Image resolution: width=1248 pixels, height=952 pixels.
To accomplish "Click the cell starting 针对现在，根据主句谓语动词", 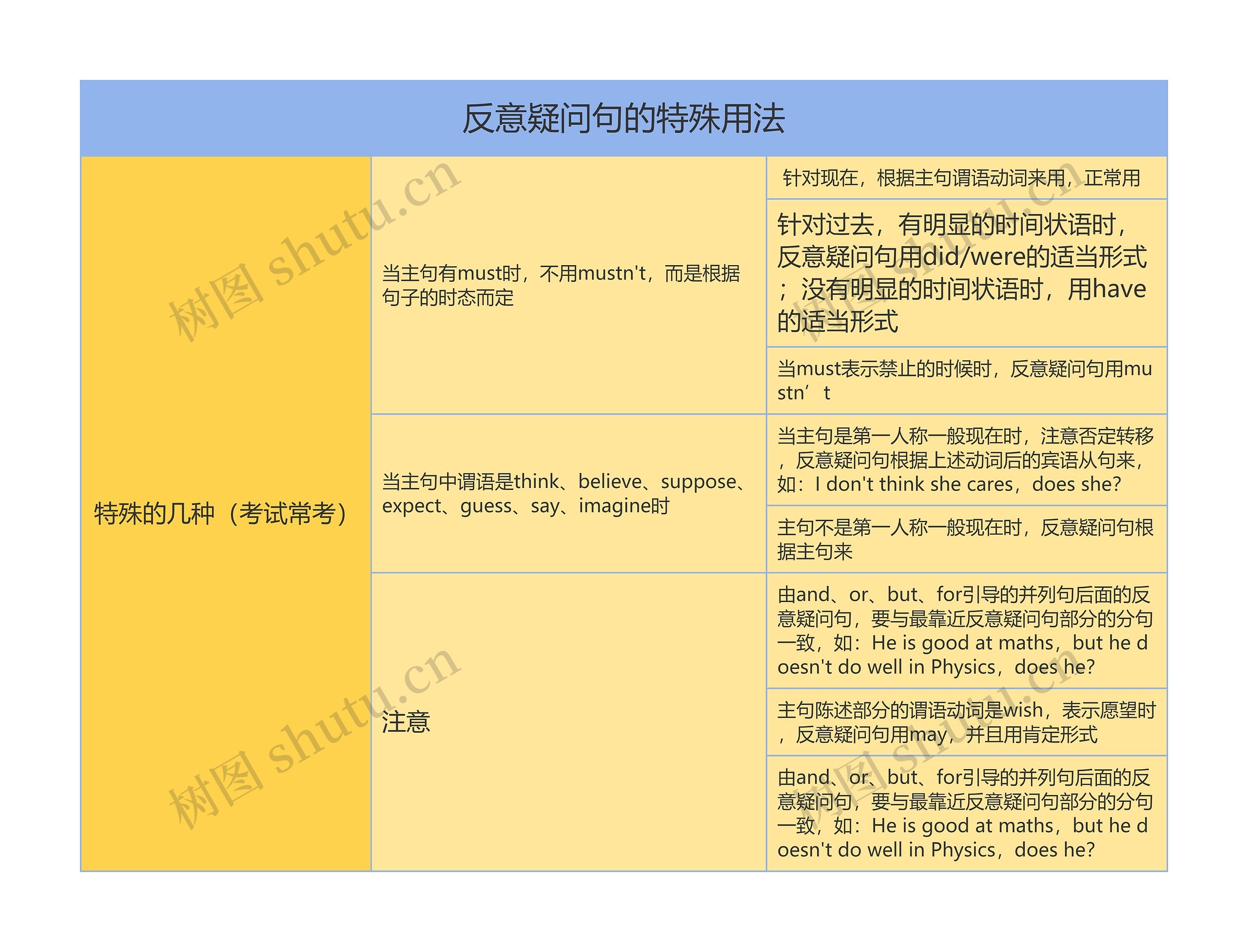I will coord(966,178).
